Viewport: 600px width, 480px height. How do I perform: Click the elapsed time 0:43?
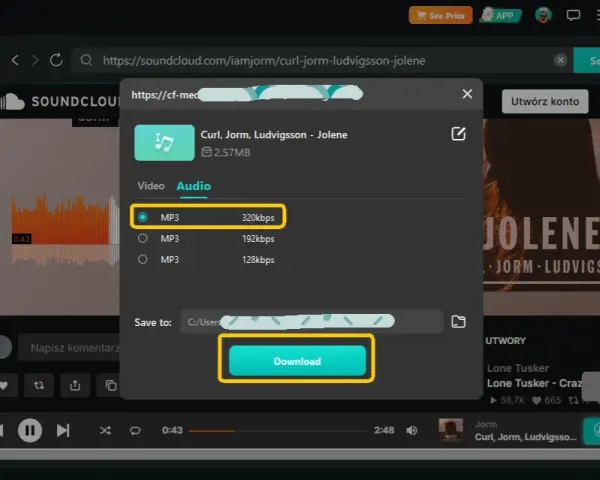[x=172, y=430]
